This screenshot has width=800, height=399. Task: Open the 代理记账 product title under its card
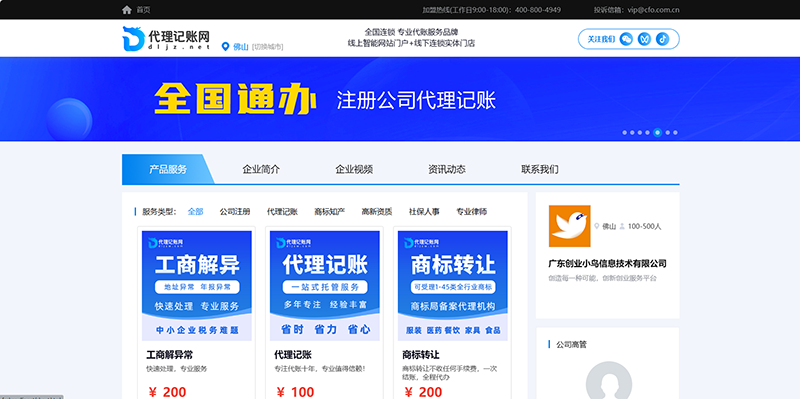coord(293,355)
